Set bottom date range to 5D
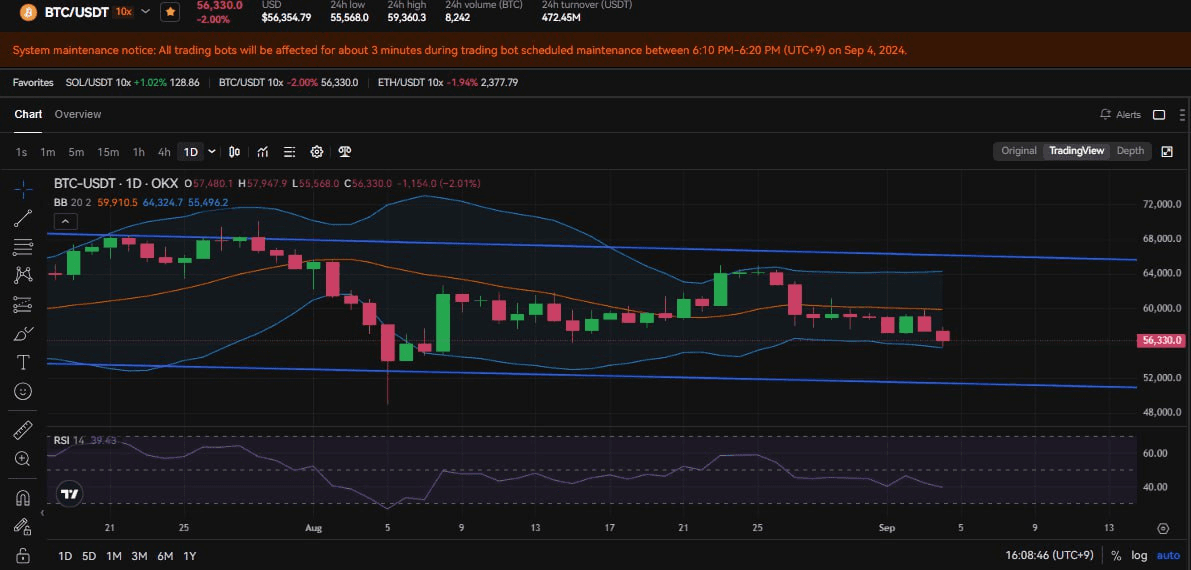Screen dimensions: 1191x570 [89, 556]
